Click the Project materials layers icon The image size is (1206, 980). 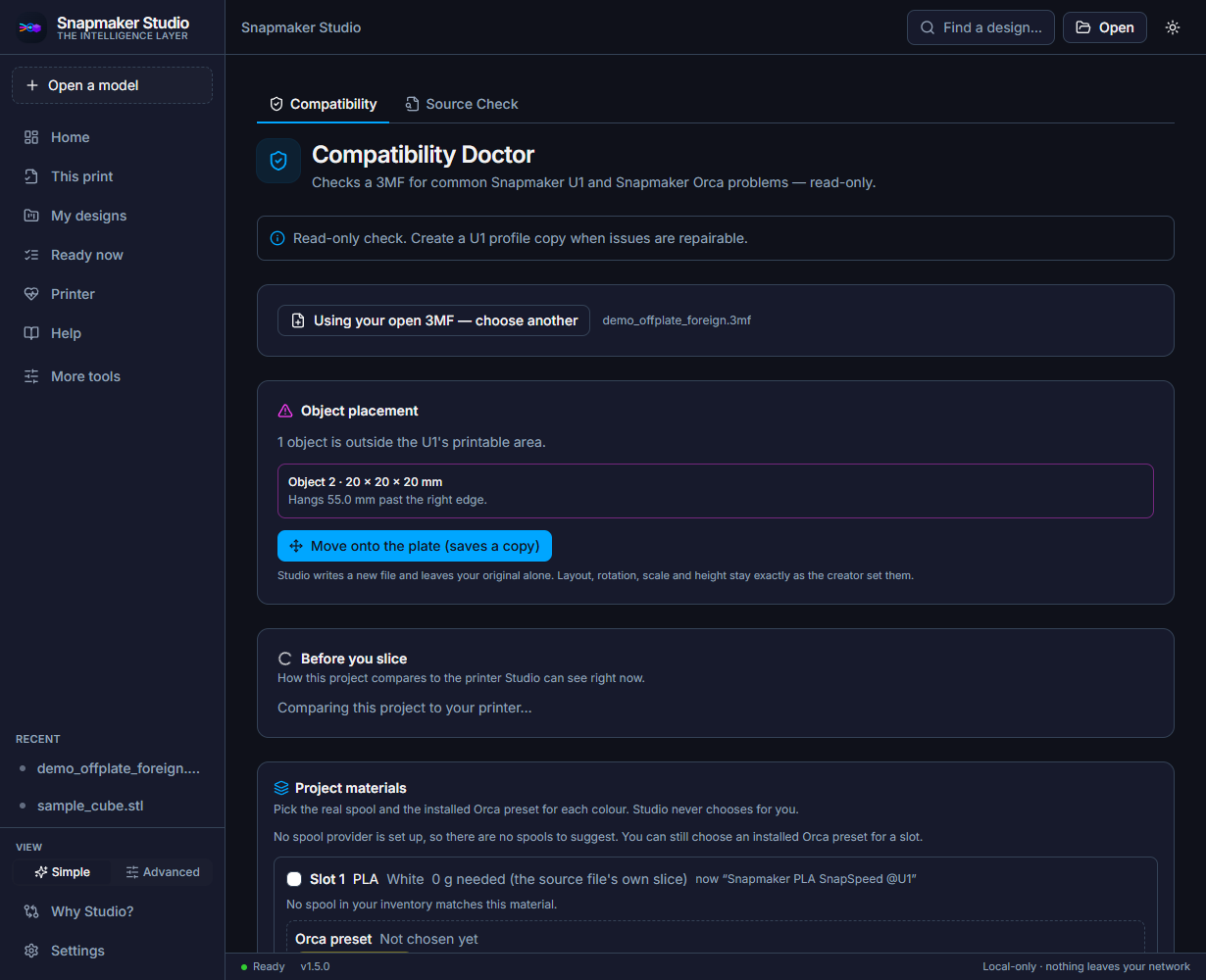click(281, 788)
